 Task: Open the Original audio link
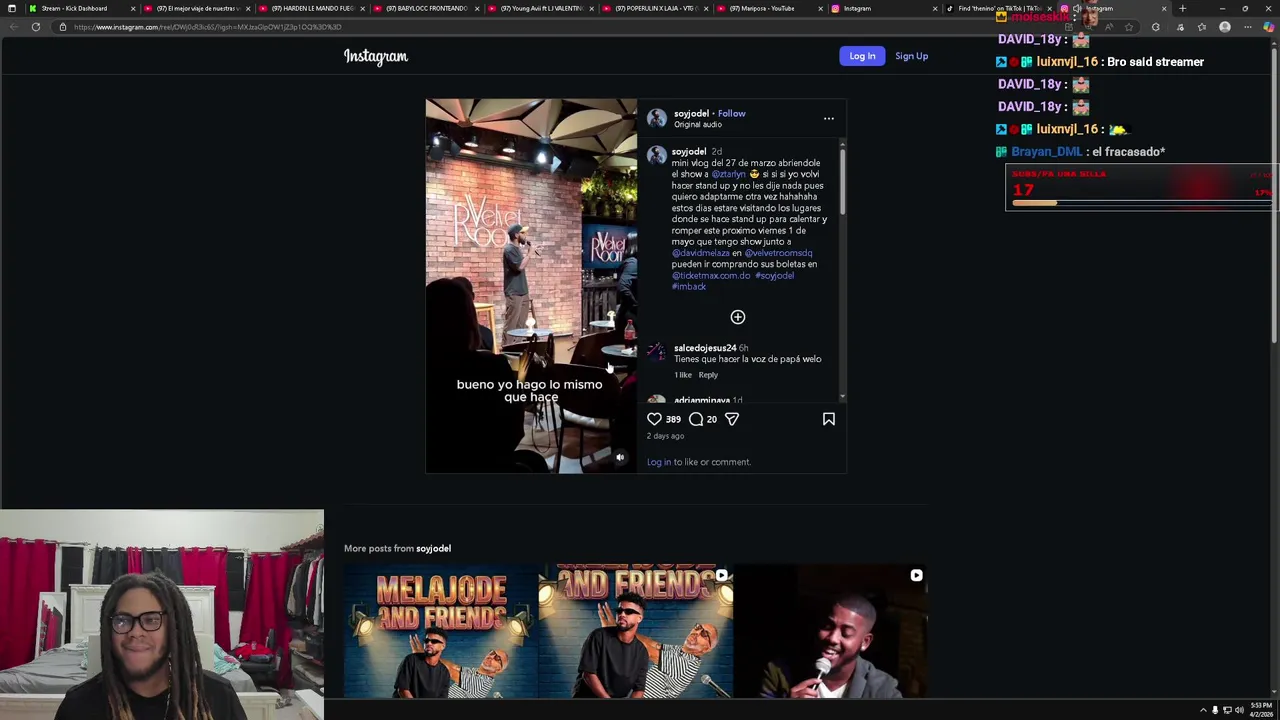698,125
